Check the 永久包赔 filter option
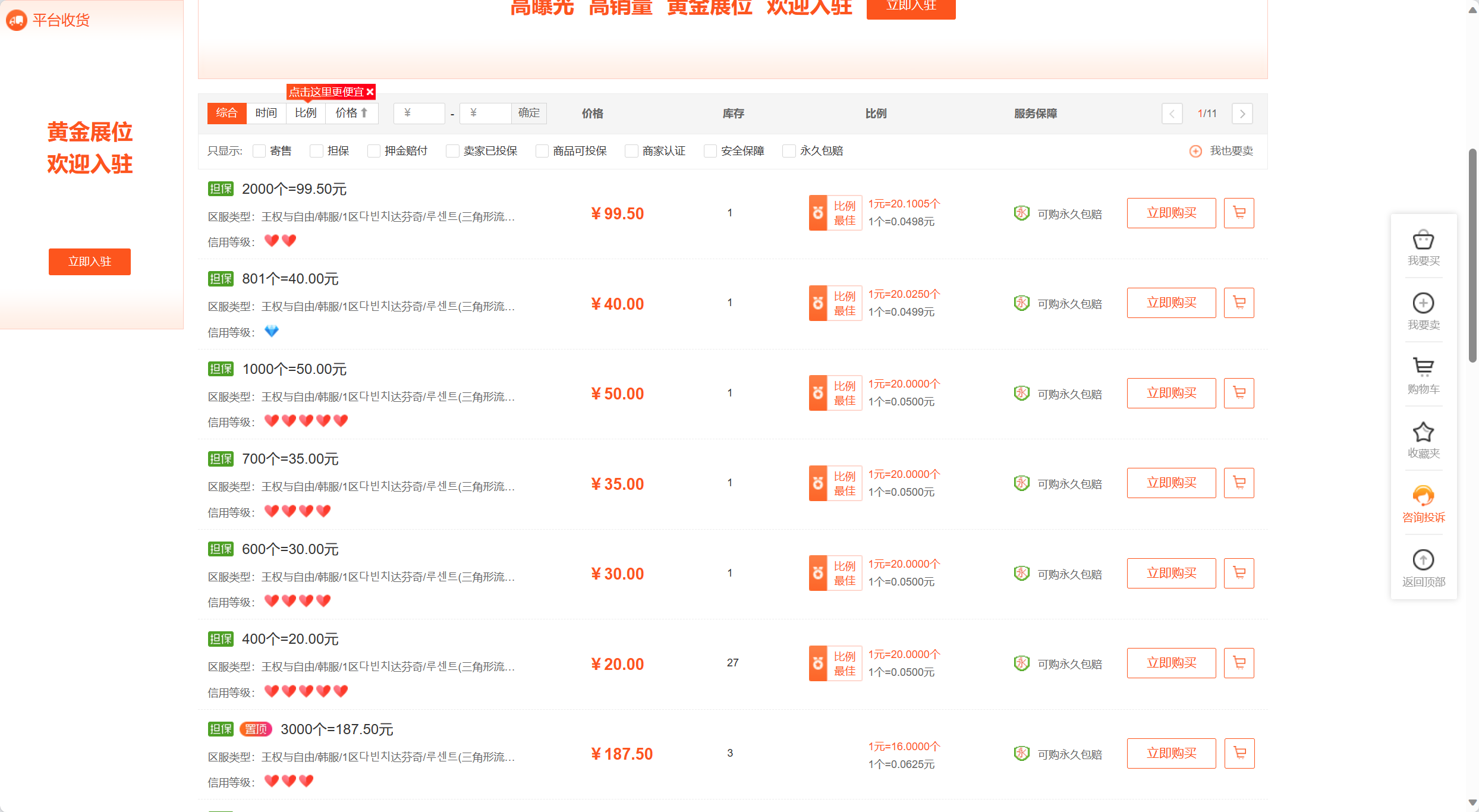The image size is (1479, 812). 789,151
